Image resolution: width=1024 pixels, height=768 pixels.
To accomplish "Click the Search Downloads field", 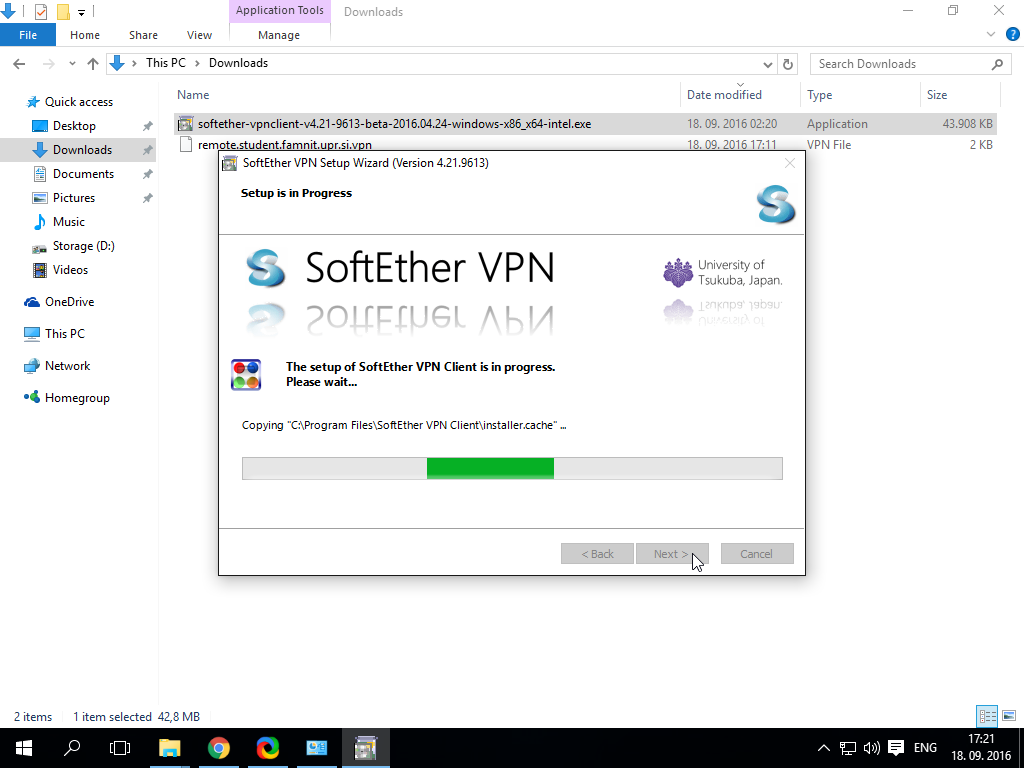I will [910, 63].
